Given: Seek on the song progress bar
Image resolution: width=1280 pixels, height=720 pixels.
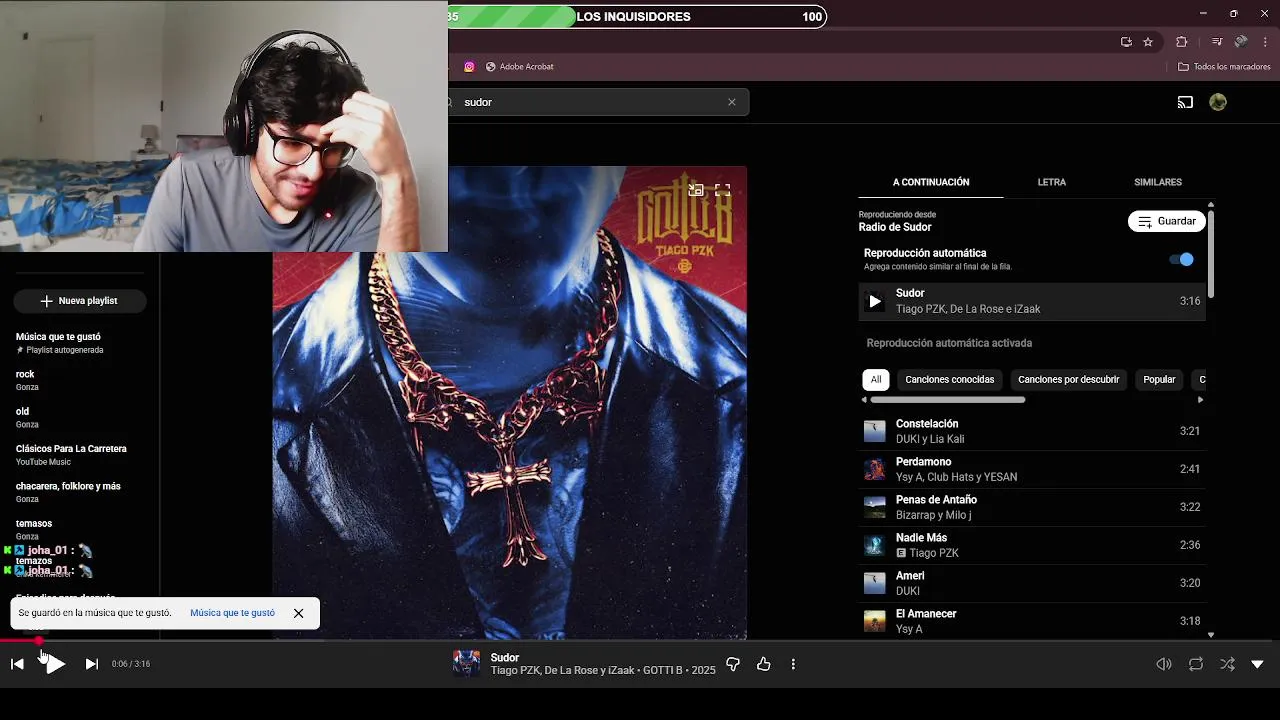Looking at the screenshot, I should coord(640,641).
